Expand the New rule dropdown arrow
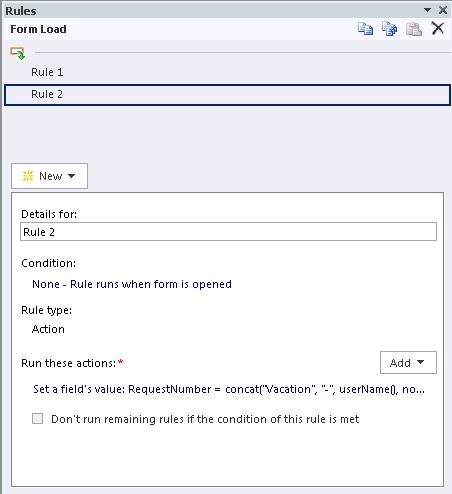Screen dimensions: 452x494 72,176
